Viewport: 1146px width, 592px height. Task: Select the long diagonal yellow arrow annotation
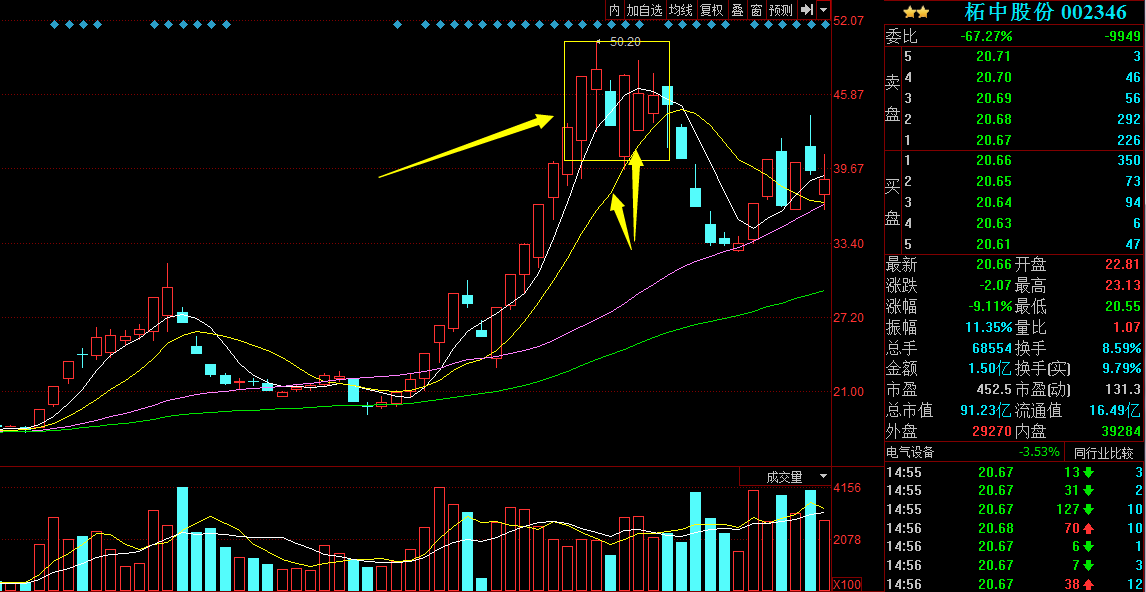[465, 147]
